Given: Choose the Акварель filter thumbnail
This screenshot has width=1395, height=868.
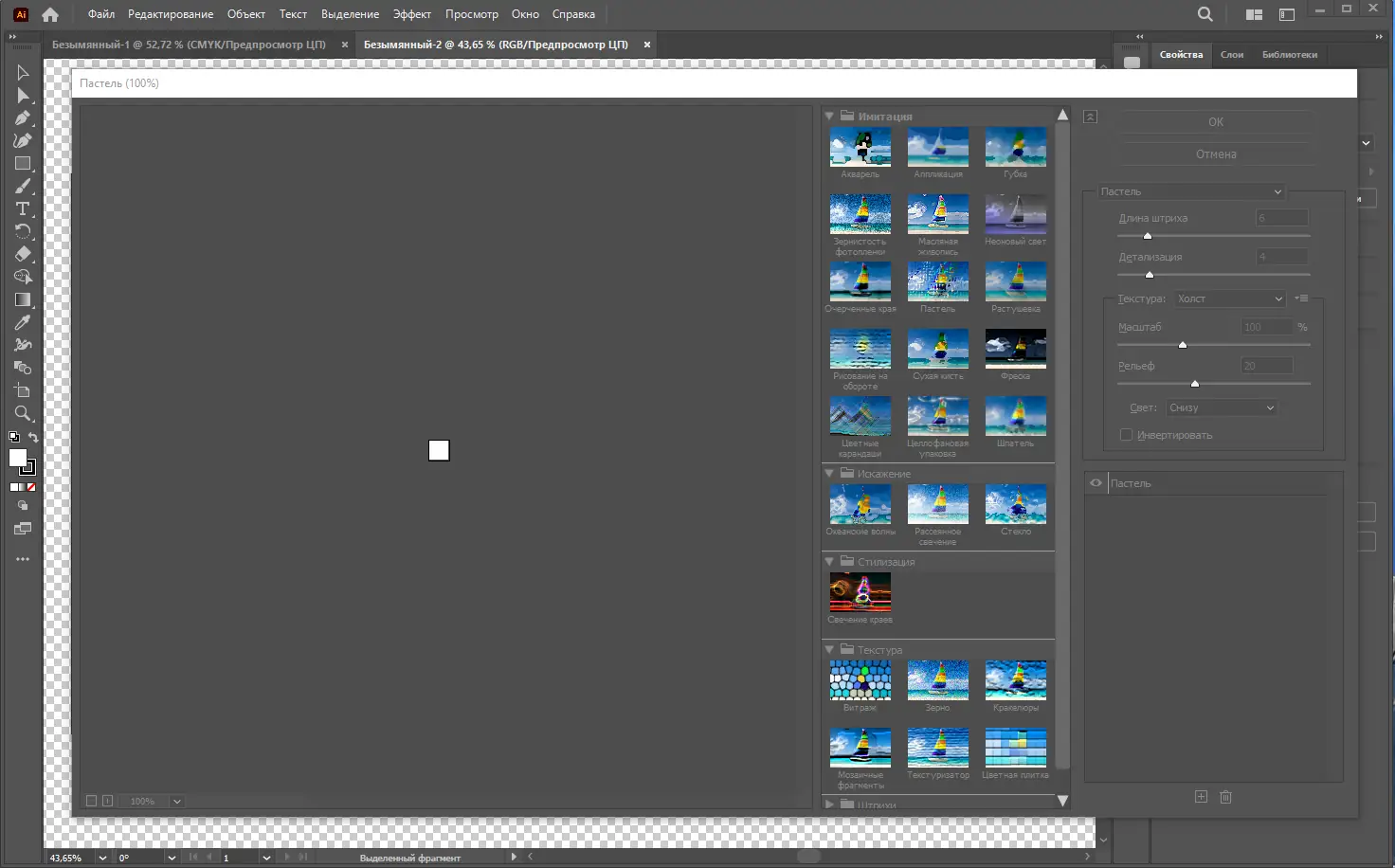Looking at the screenshot, I should pyautogui.click(x=861, y=148).
